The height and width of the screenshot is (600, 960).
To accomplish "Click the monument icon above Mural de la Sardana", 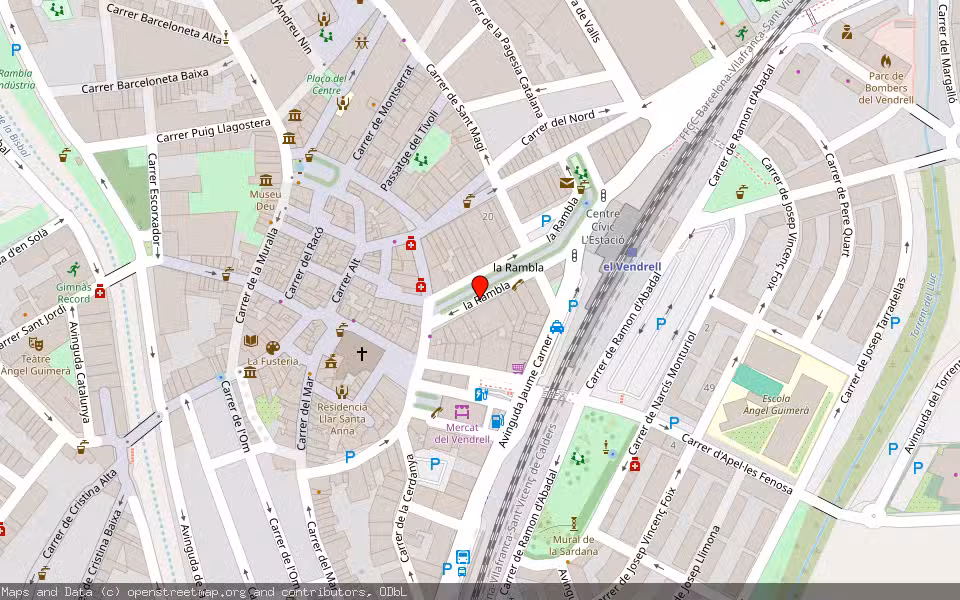I will click(574, 523).
